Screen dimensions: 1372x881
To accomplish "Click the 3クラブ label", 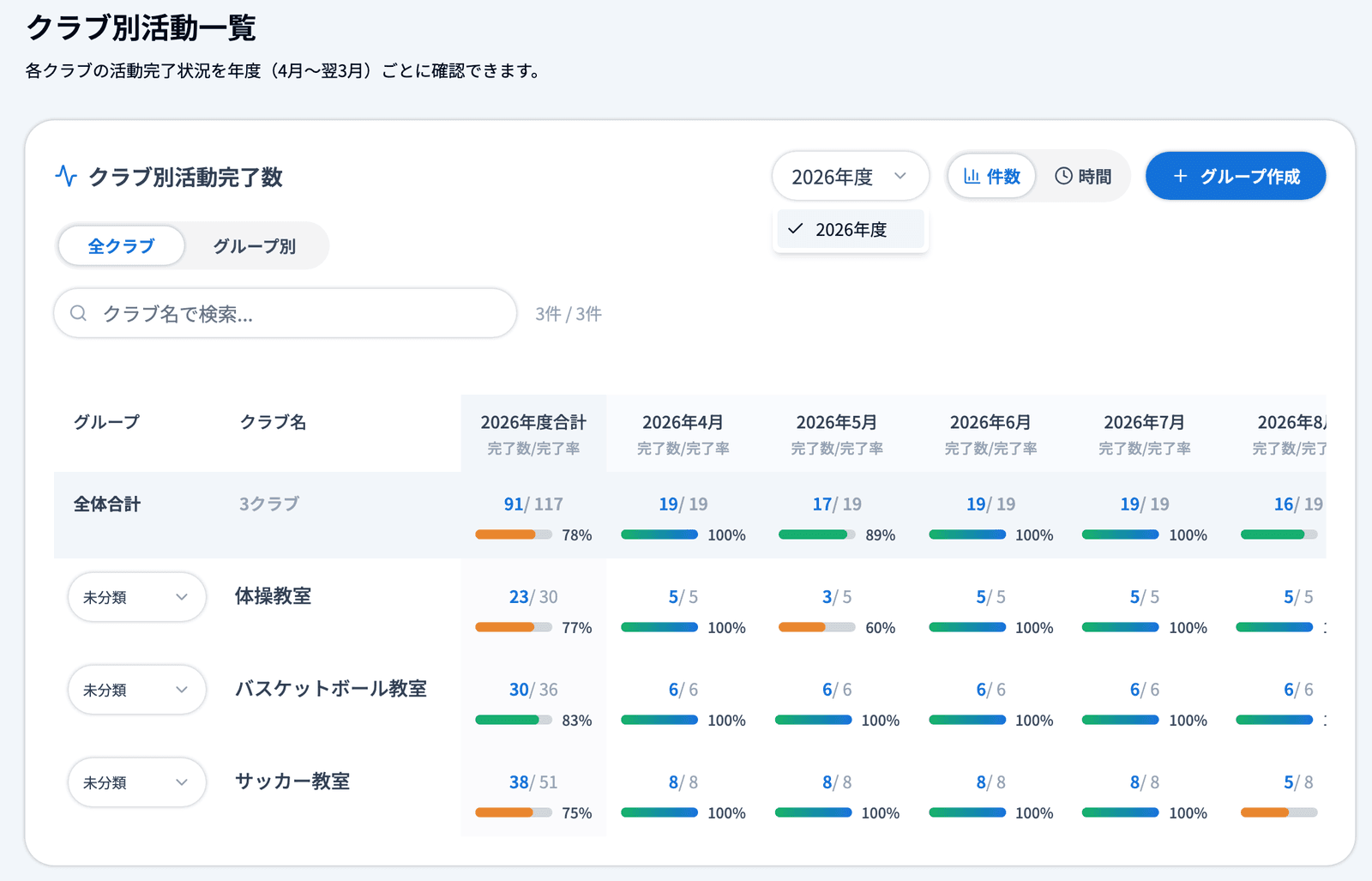I will pos(269,504).
